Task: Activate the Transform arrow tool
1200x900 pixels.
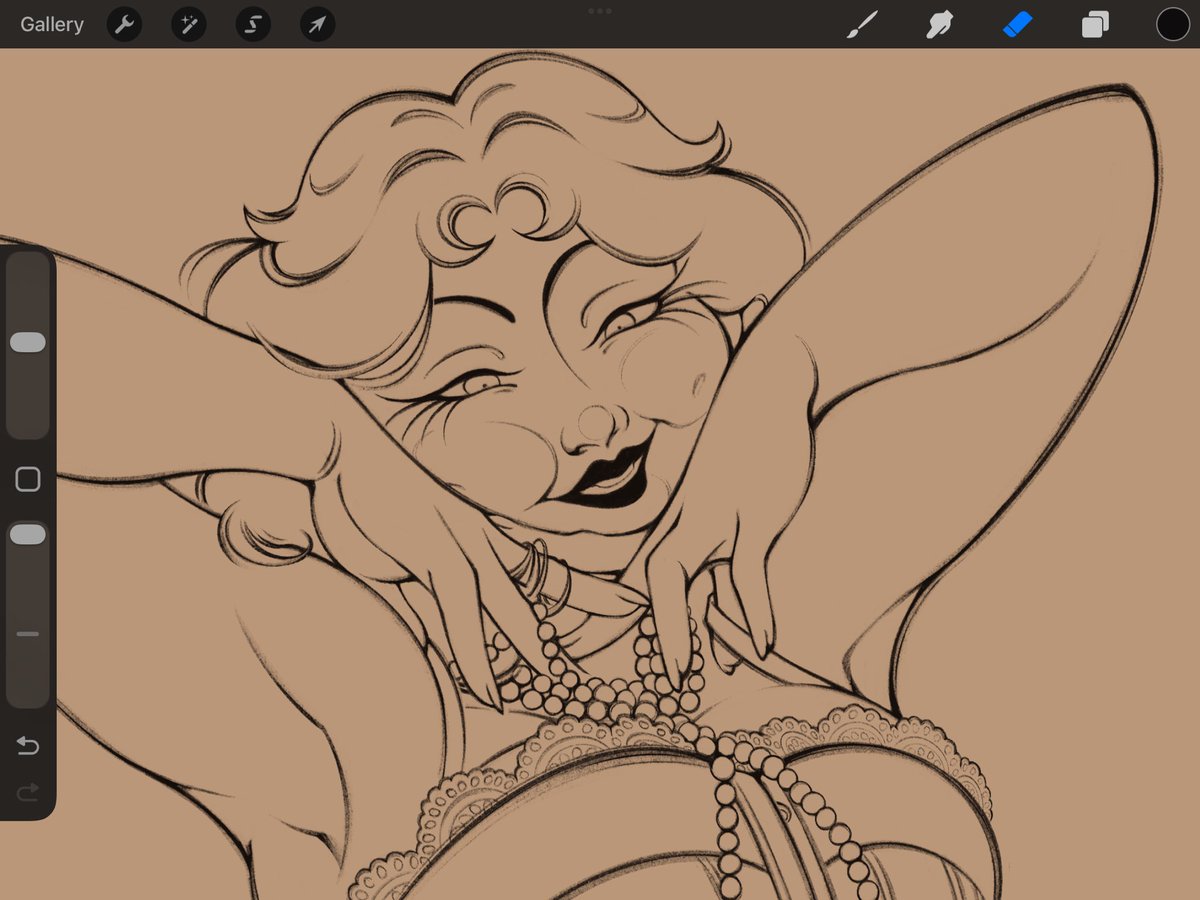Action: 317,25
